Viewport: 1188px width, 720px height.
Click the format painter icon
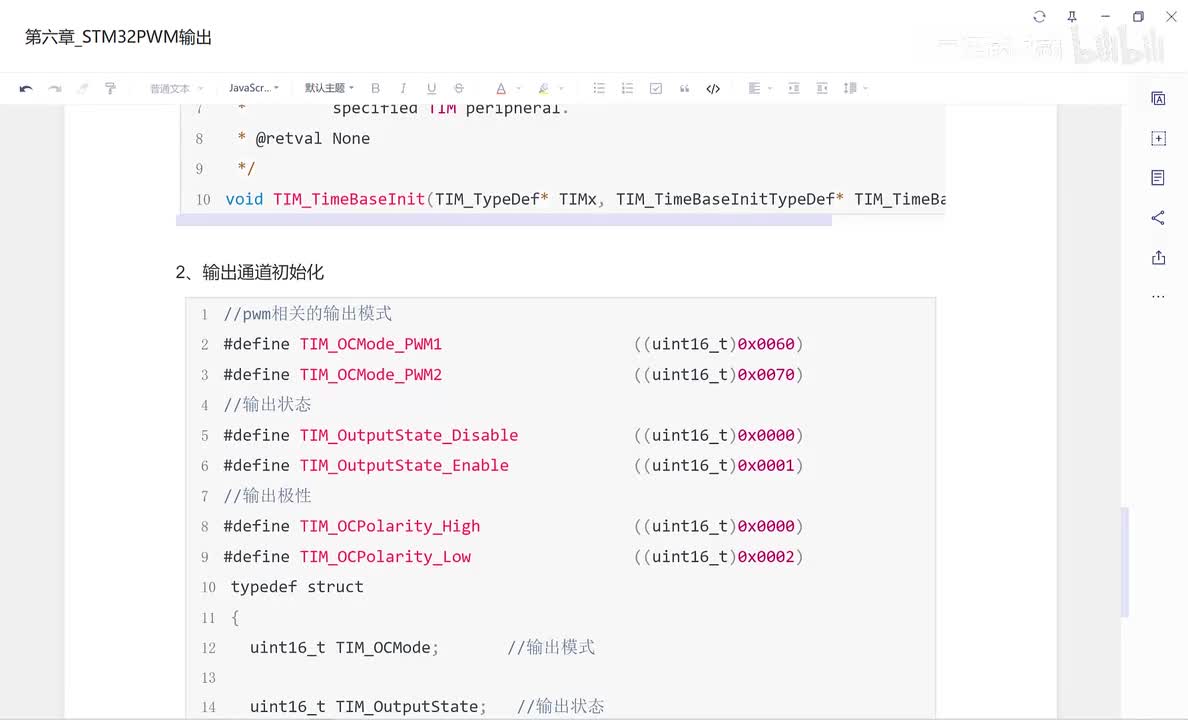(110, 88)
